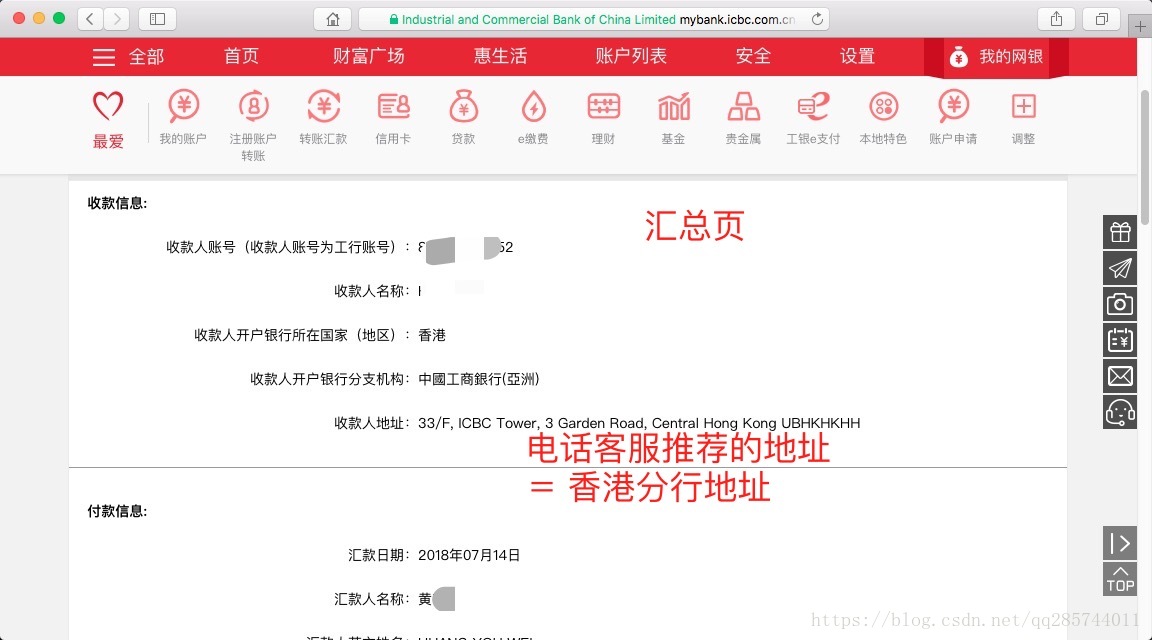Click Safari share button
The height and width of the screenshot is (640, 1152).
(x=1056, y=19)
